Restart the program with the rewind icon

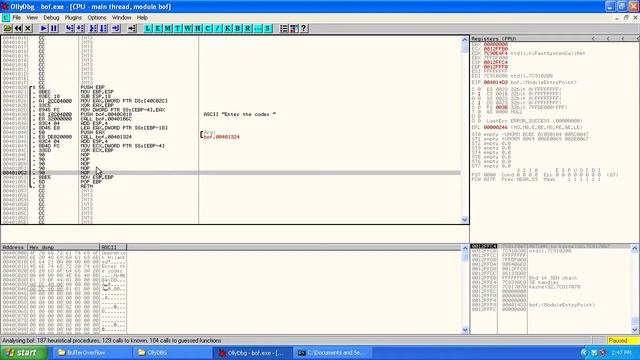18,28
